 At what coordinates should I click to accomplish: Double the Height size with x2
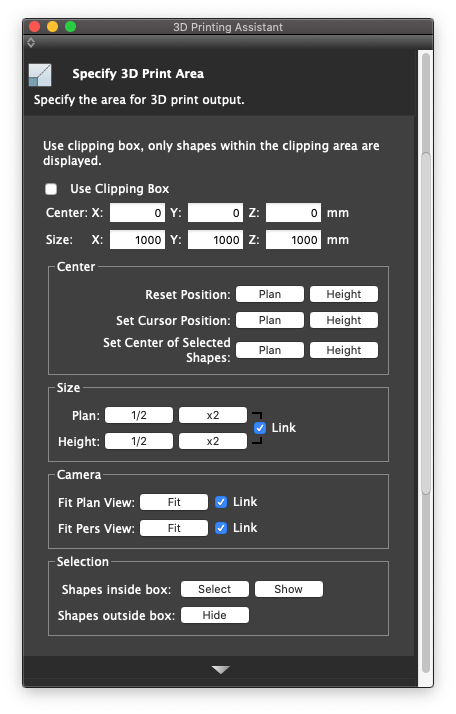[213, 441]
